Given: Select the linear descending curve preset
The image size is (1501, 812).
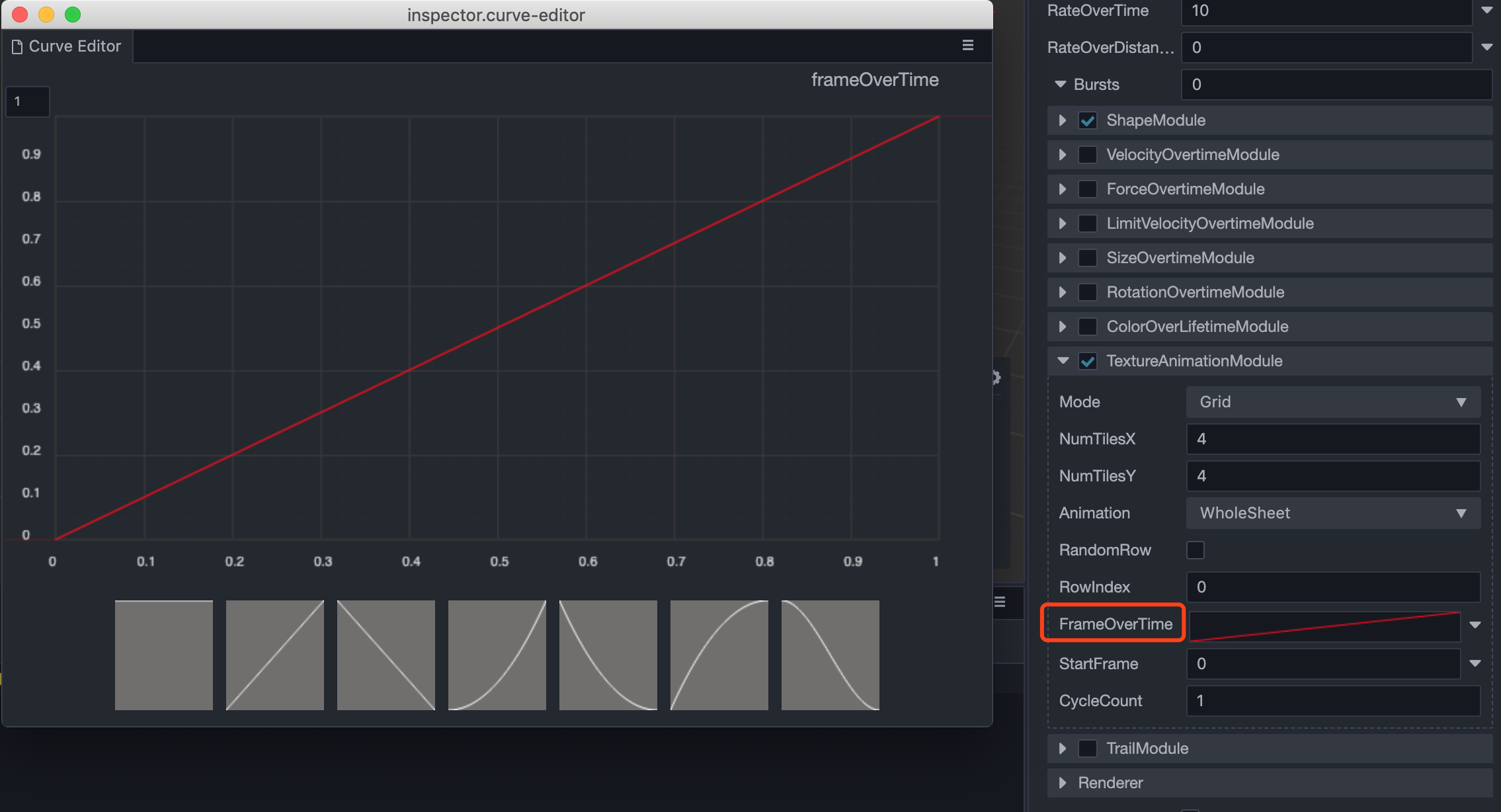Looking at the screenshot, I should click(385, 655).
